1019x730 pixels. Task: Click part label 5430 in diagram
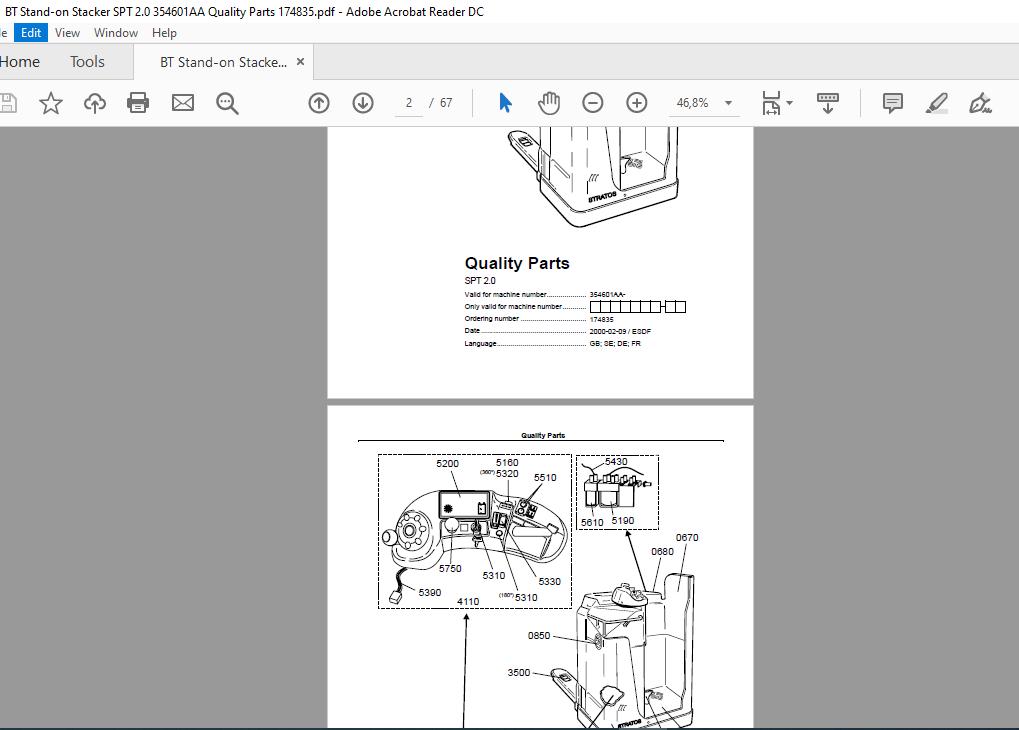tap(615, 462)
